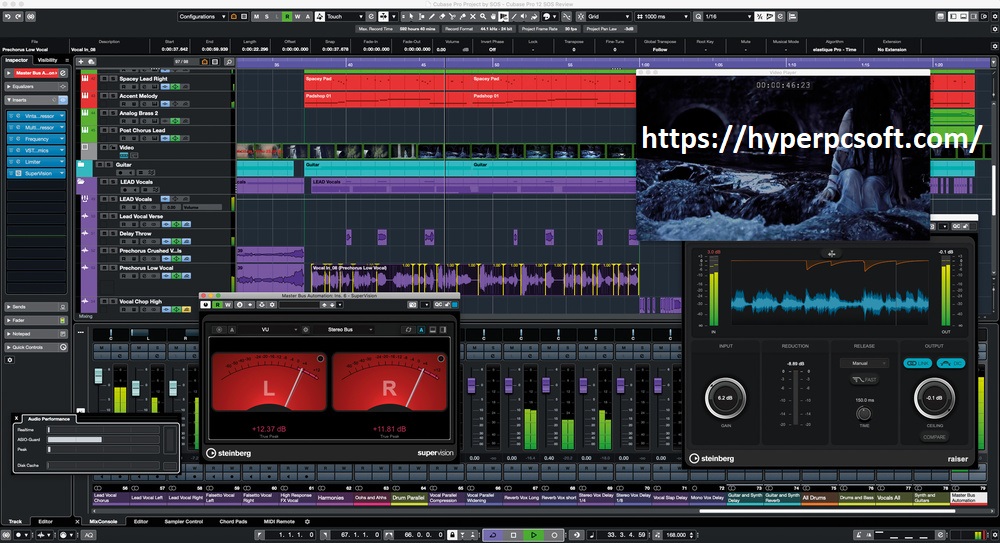Adjust the Raiser Ceiling knob
The width and height of the screenshot is (1000, 543).
(x=934, y=398)
